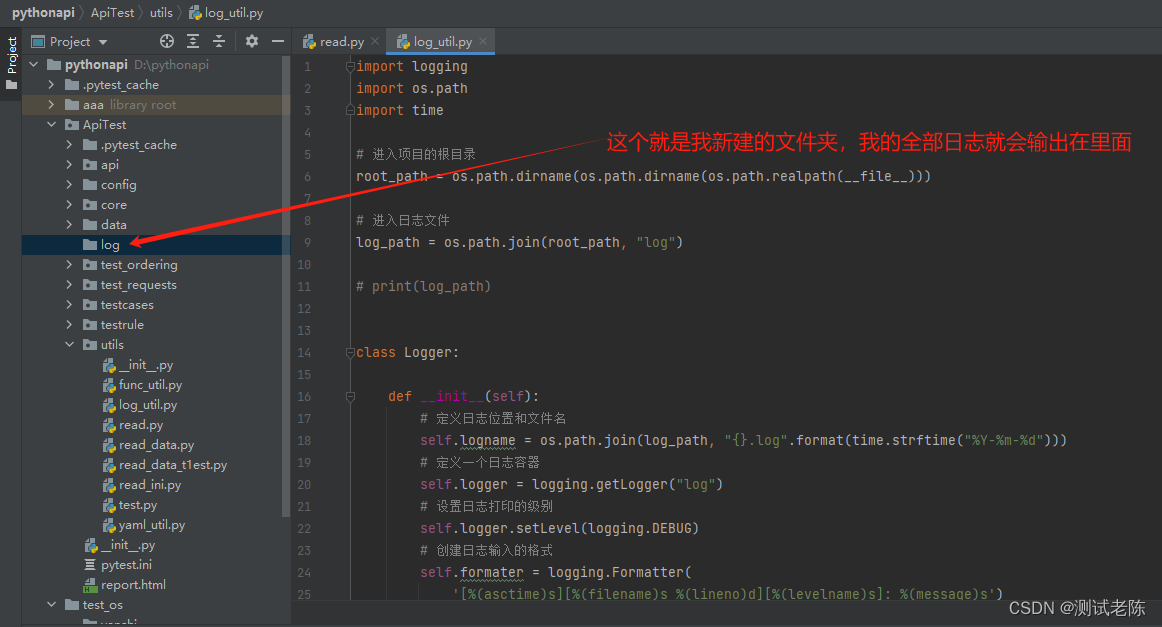
Task: Collapse the test_os folder
Action: tap(51, 605)
